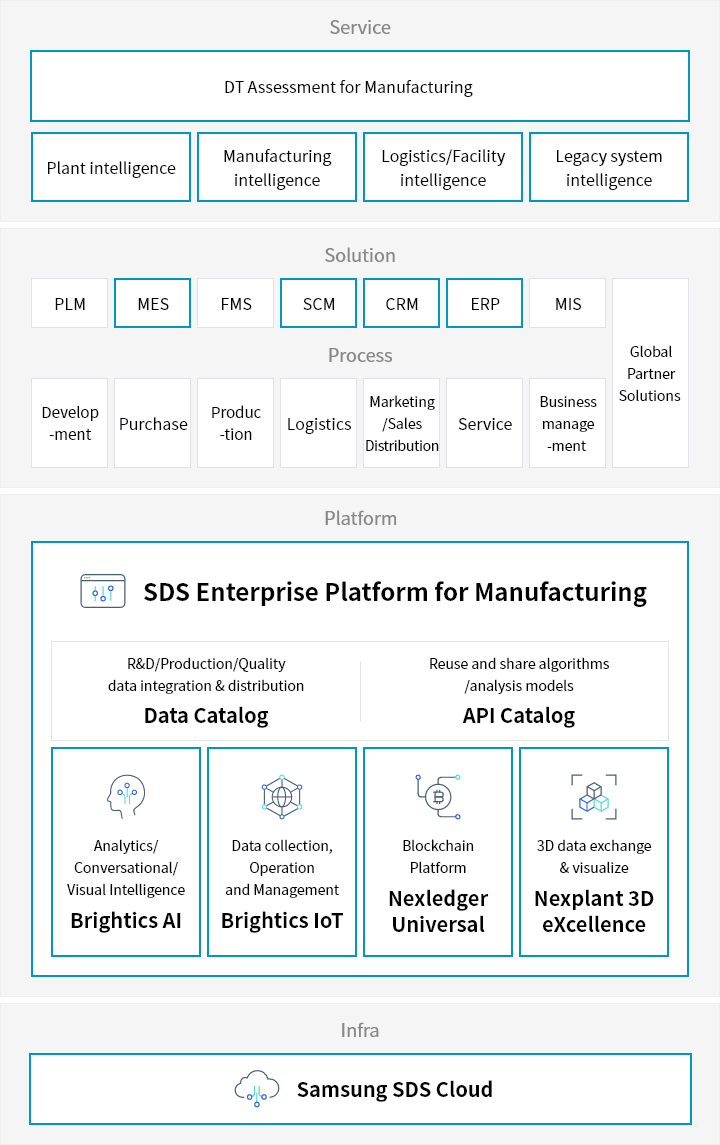Image resolution: width=720 pixels, height=1145 pixels.
Task: Click the Samsung SDS Cloud icon
Action: (x=256, y=1089)
